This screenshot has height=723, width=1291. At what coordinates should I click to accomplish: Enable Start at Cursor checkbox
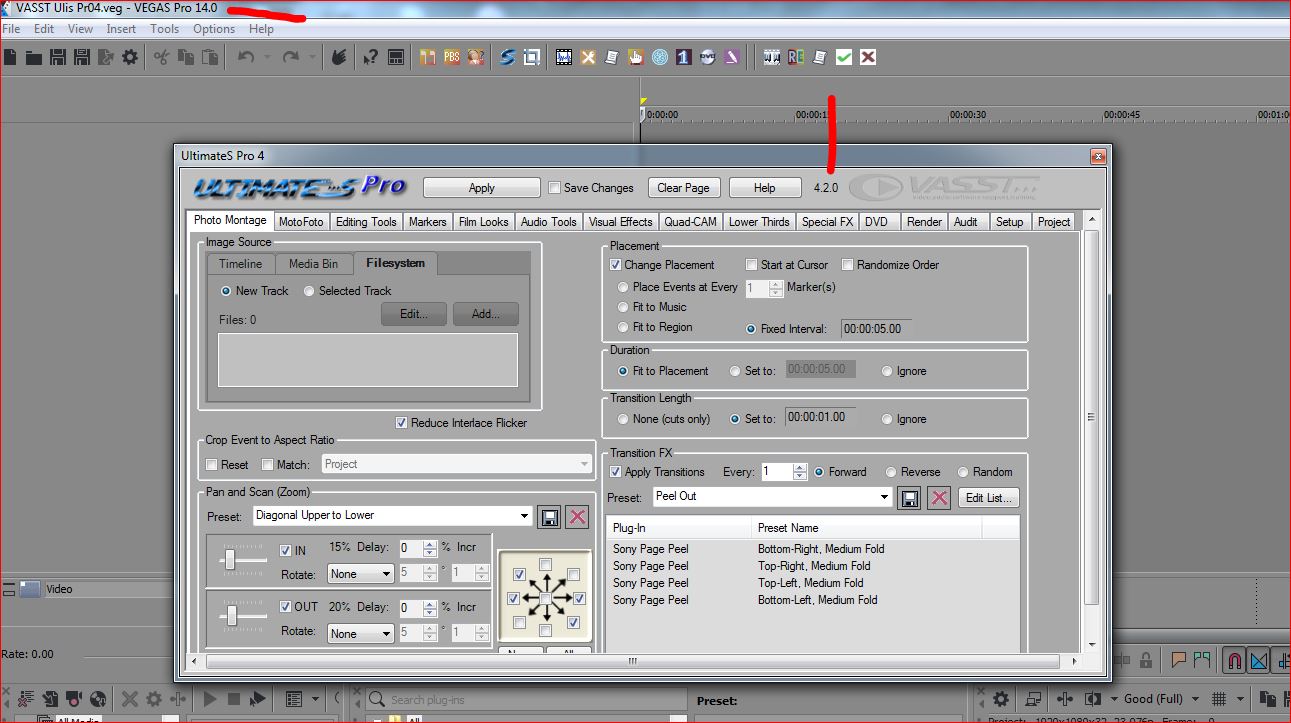751,265
